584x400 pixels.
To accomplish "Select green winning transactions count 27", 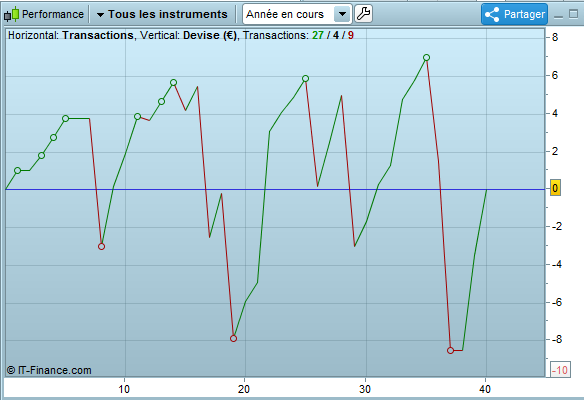I will pyautogui.click(x=318, y=35).
